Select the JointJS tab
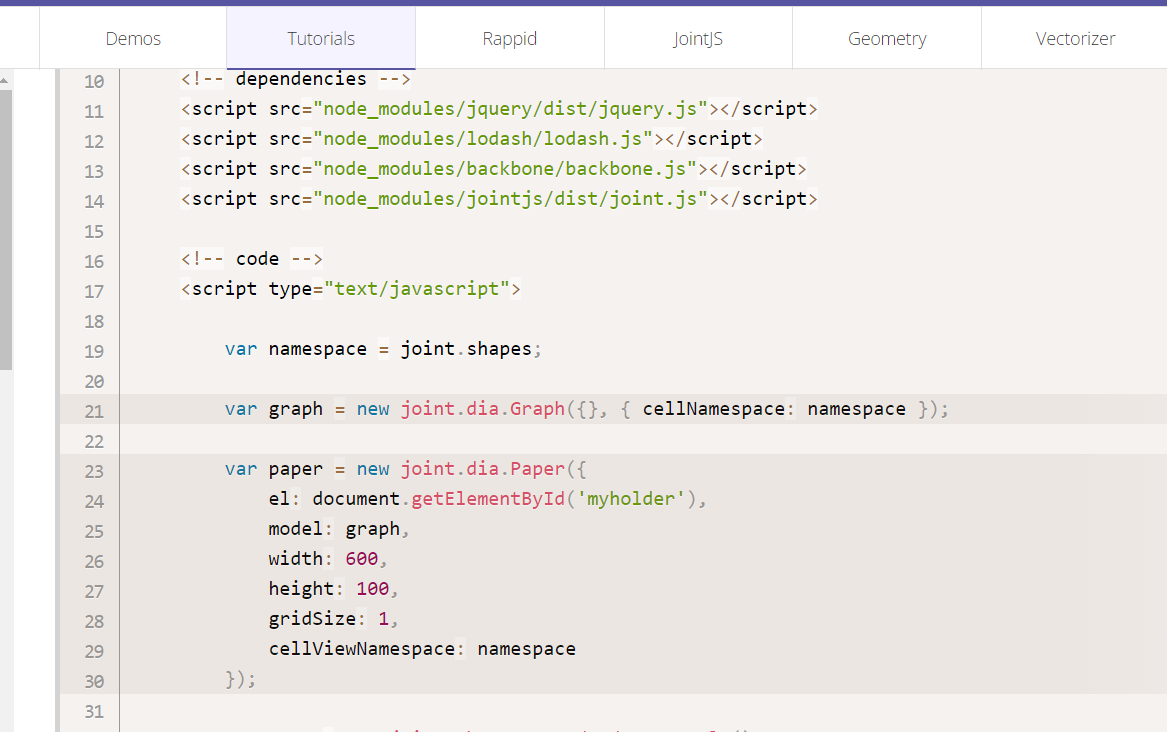The image size is (1167, 732). pos(698,39)
